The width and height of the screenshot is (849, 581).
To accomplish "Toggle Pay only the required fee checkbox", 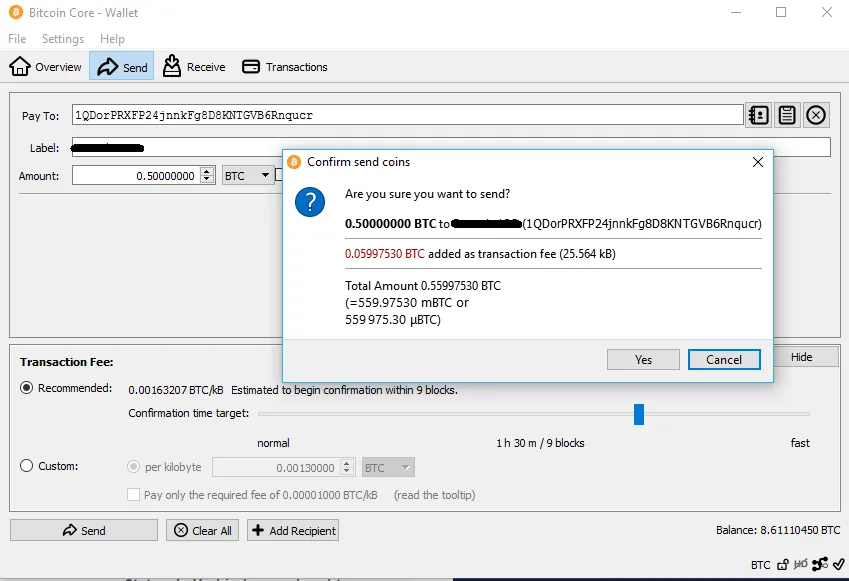I will click(133, 494).
